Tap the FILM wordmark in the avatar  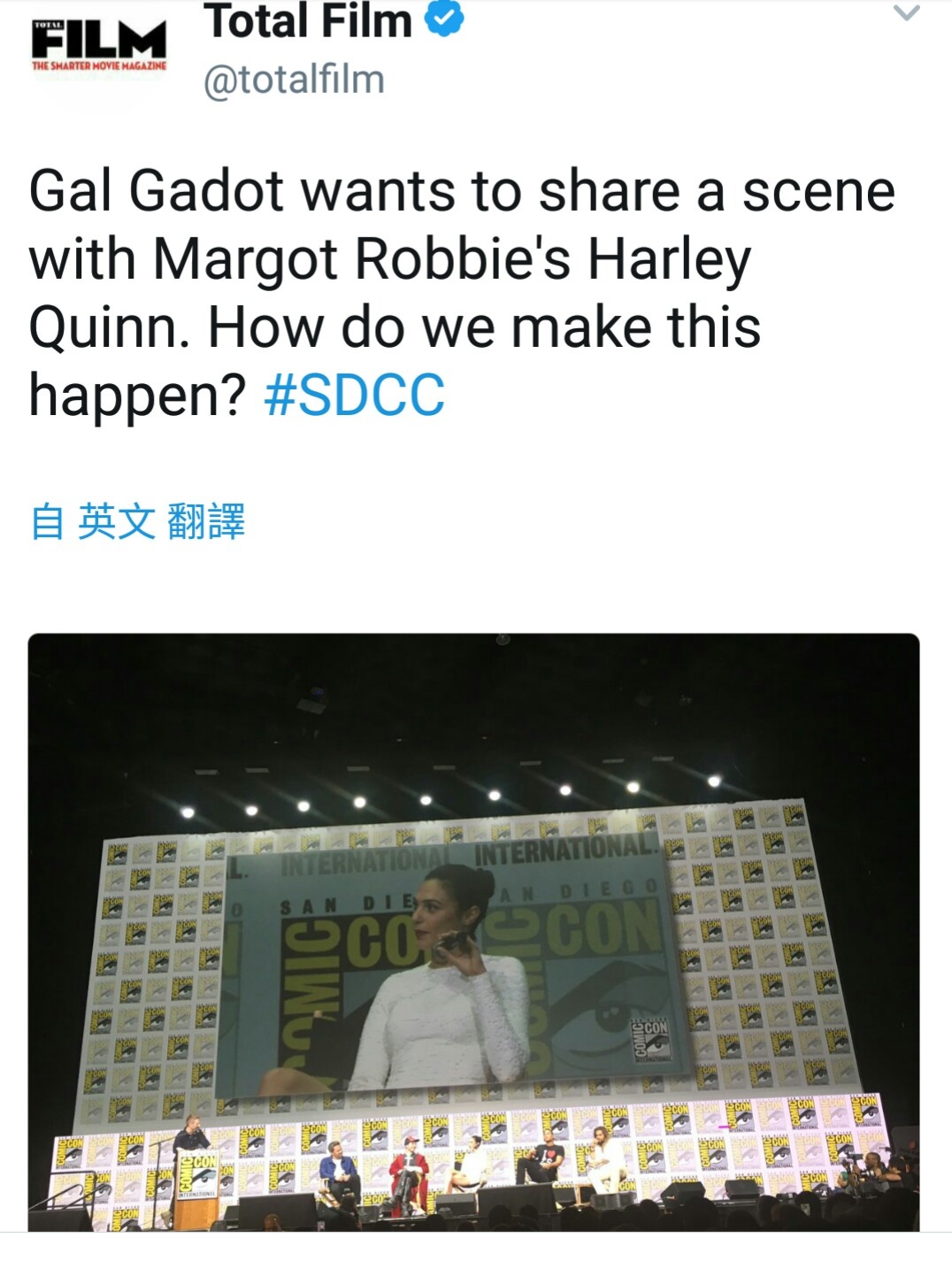98,40
